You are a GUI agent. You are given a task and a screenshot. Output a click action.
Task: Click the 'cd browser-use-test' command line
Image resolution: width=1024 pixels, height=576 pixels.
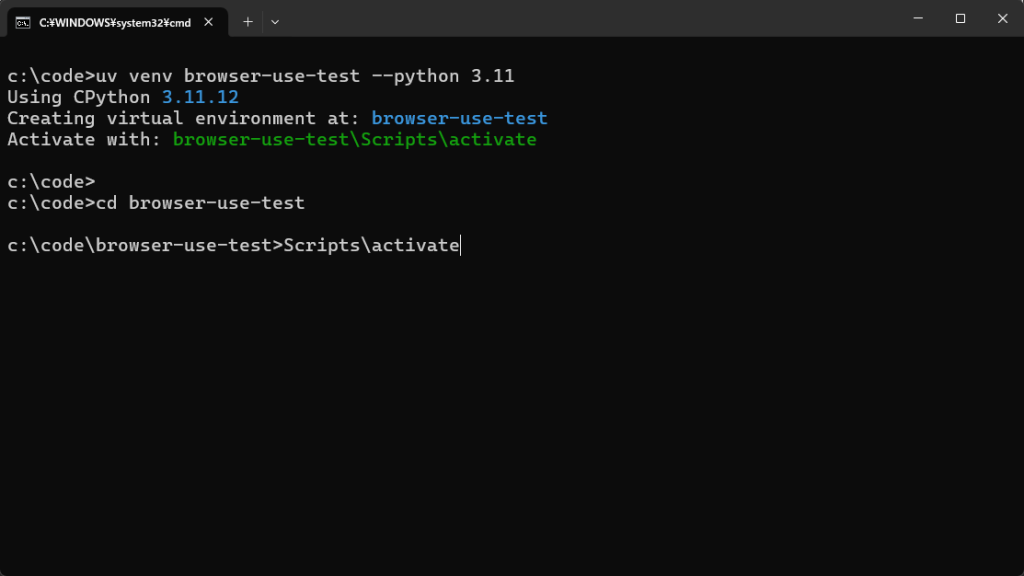156,203
